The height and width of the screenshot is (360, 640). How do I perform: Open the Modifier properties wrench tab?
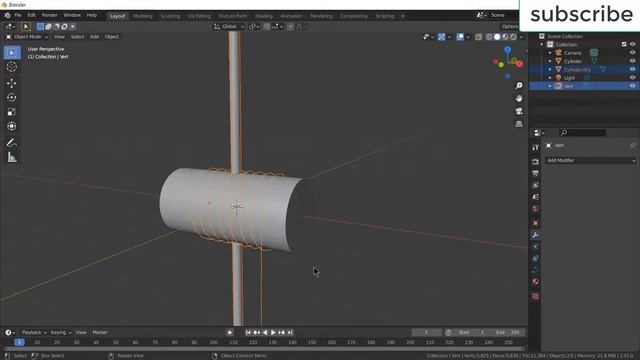tap(536, 235)
